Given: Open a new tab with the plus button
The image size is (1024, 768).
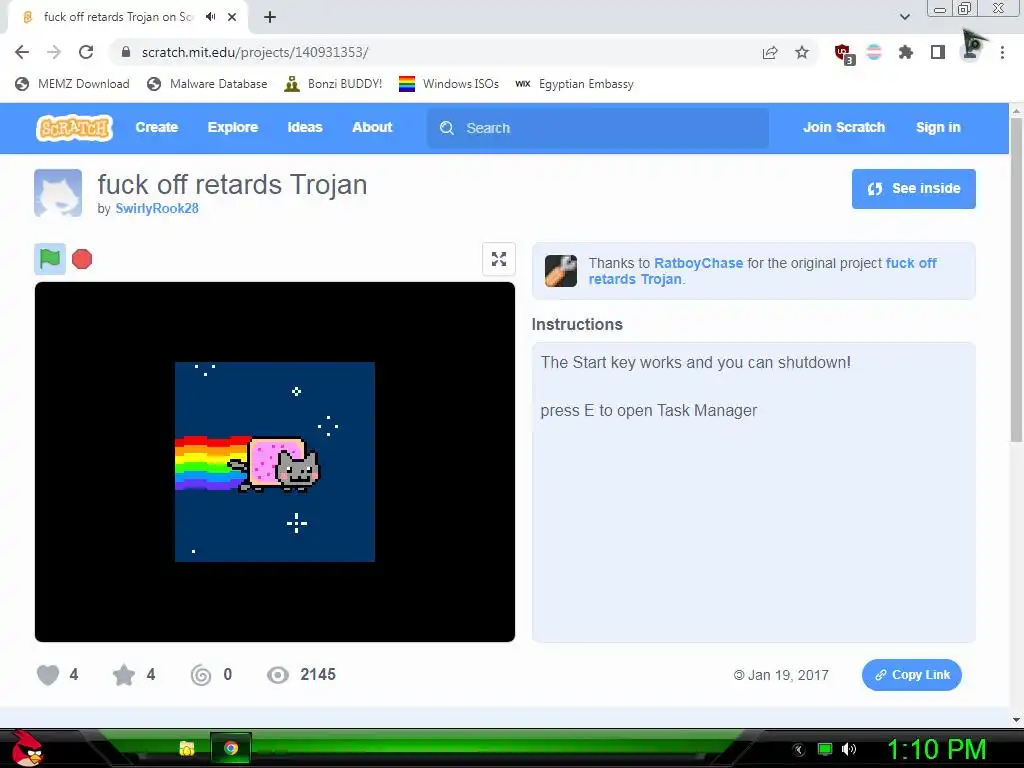Looking at the screenshot, I should 270,17.
